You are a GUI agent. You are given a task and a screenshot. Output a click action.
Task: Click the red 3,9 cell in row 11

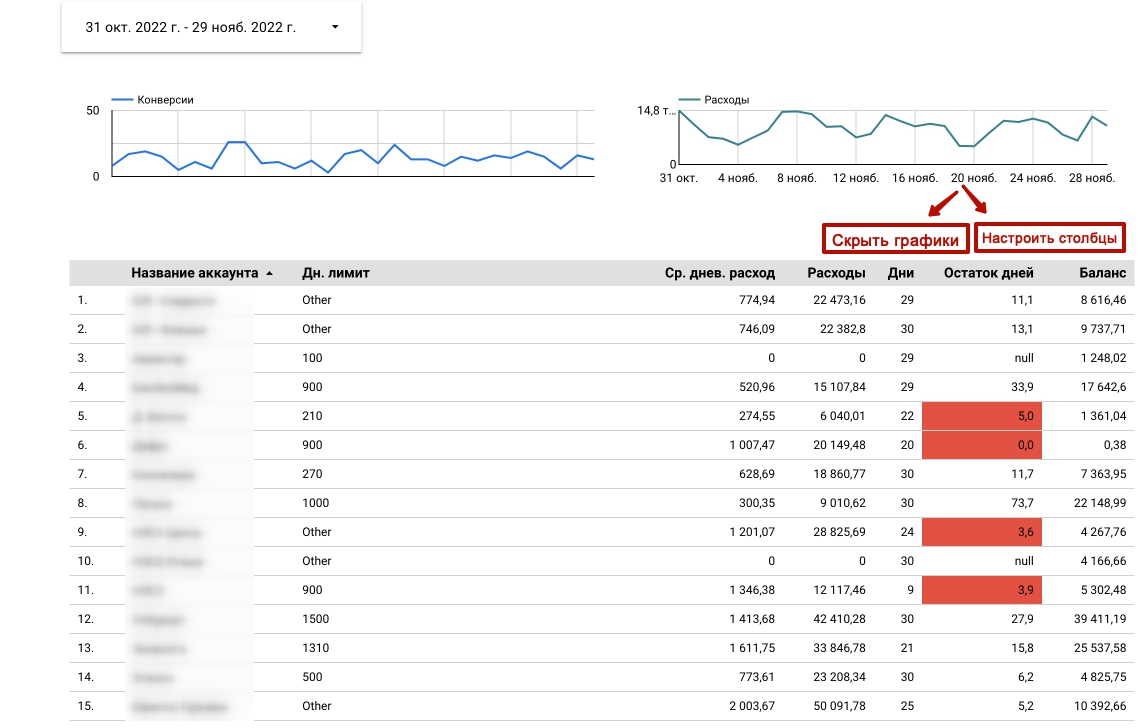tap(981, 590)
